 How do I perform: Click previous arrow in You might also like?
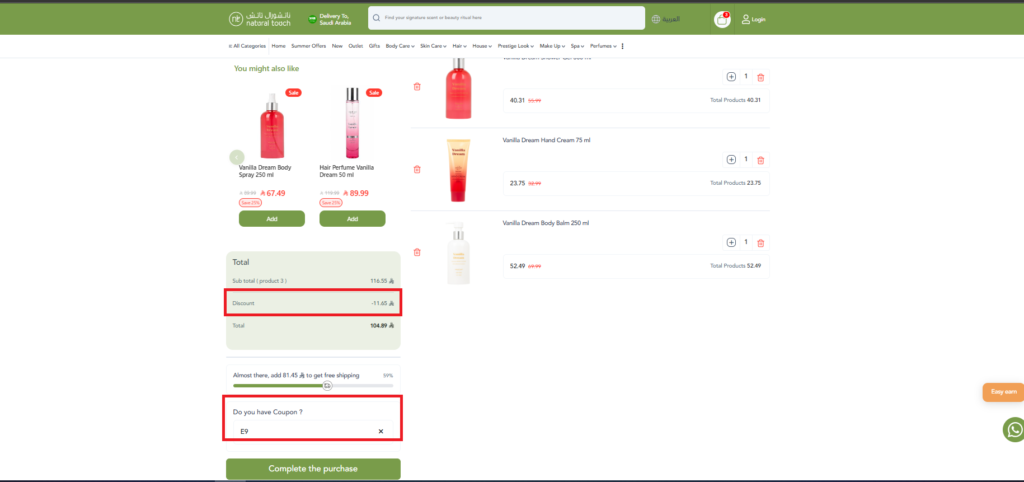[x=236, y=157]
